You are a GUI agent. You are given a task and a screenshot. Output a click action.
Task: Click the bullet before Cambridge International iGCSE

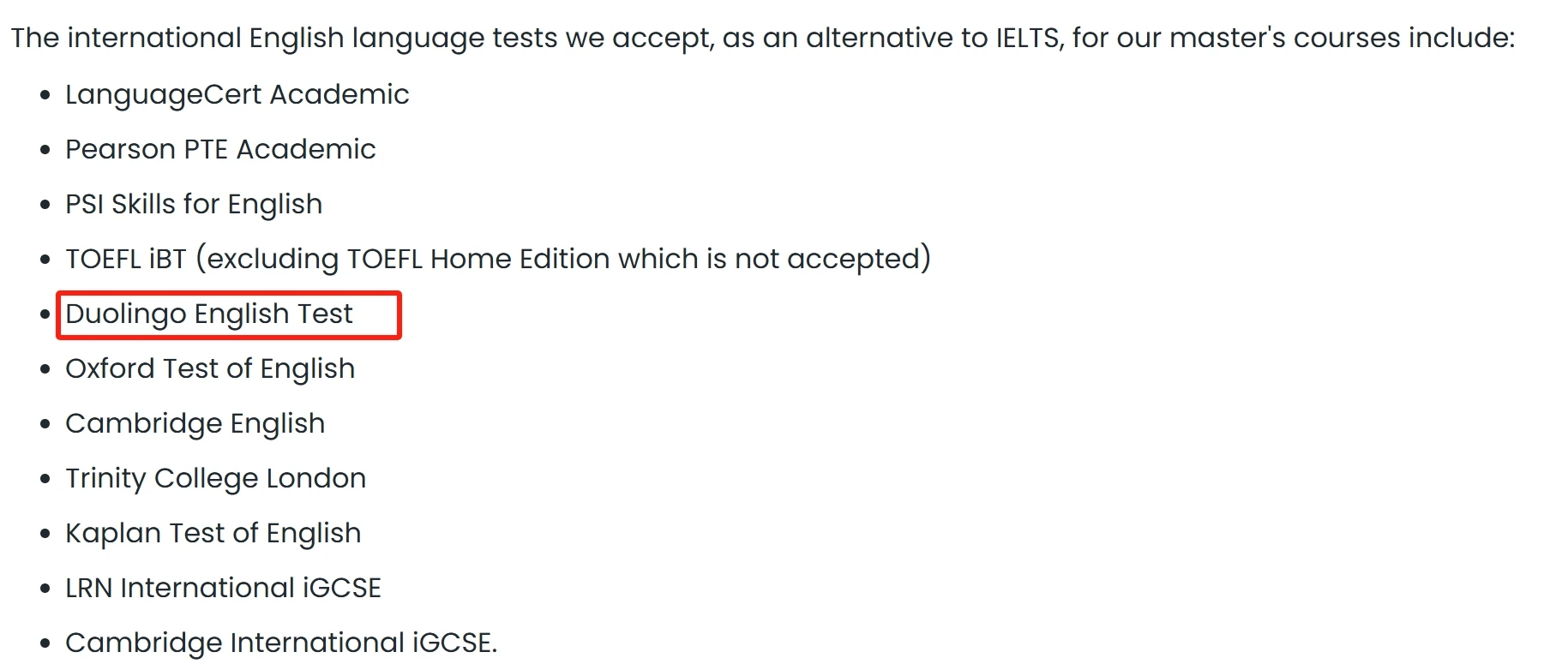pos(45,644)
